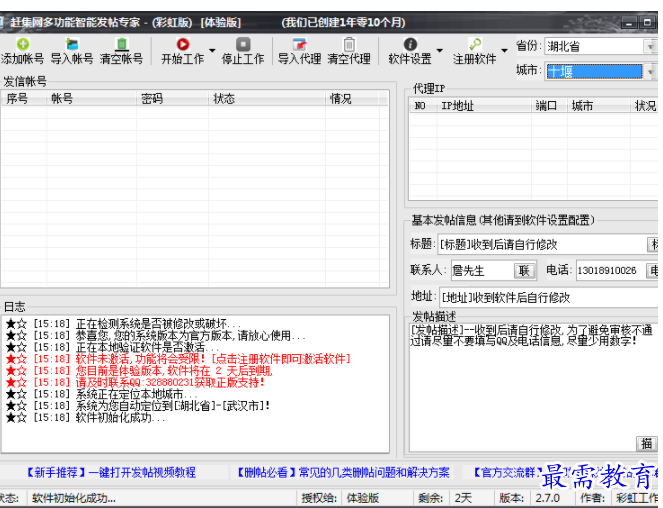Viewport: 663px width, 508px height.
Task: Open 软件设置 software settings icon
Action: [x=410, y=44]
